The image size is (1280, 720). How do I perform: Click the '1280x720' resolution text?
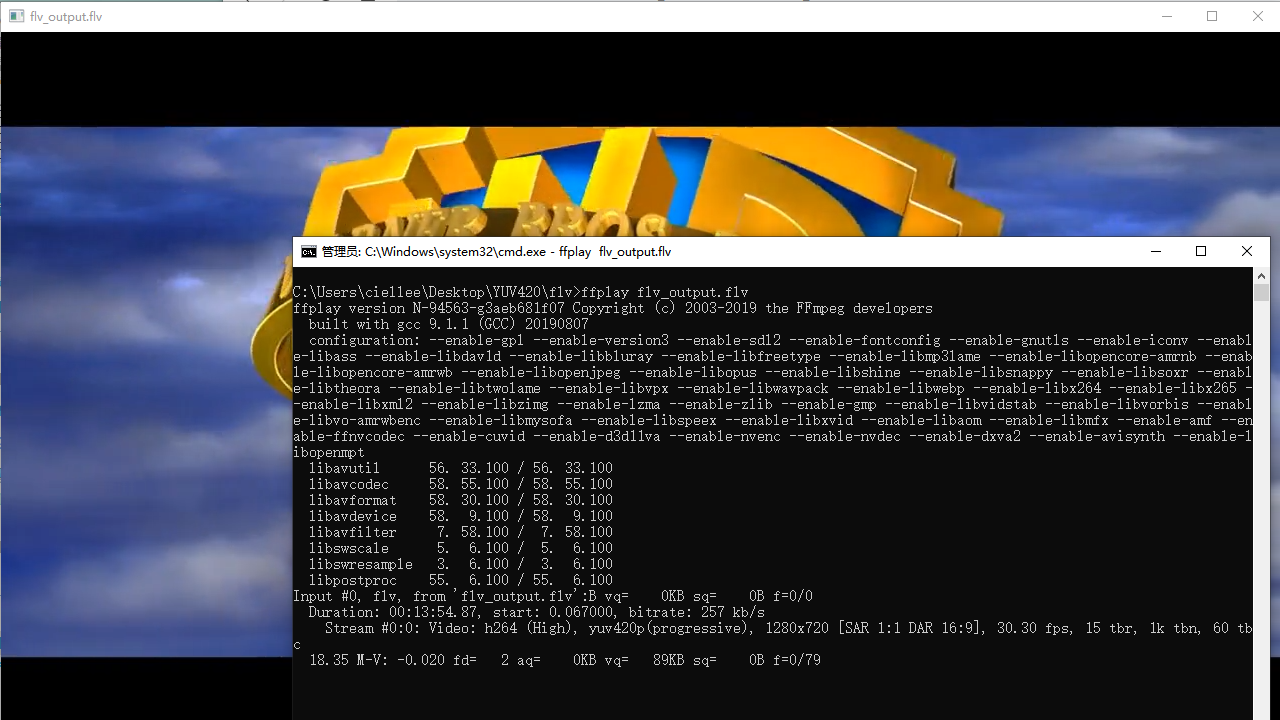coord(797,628)
